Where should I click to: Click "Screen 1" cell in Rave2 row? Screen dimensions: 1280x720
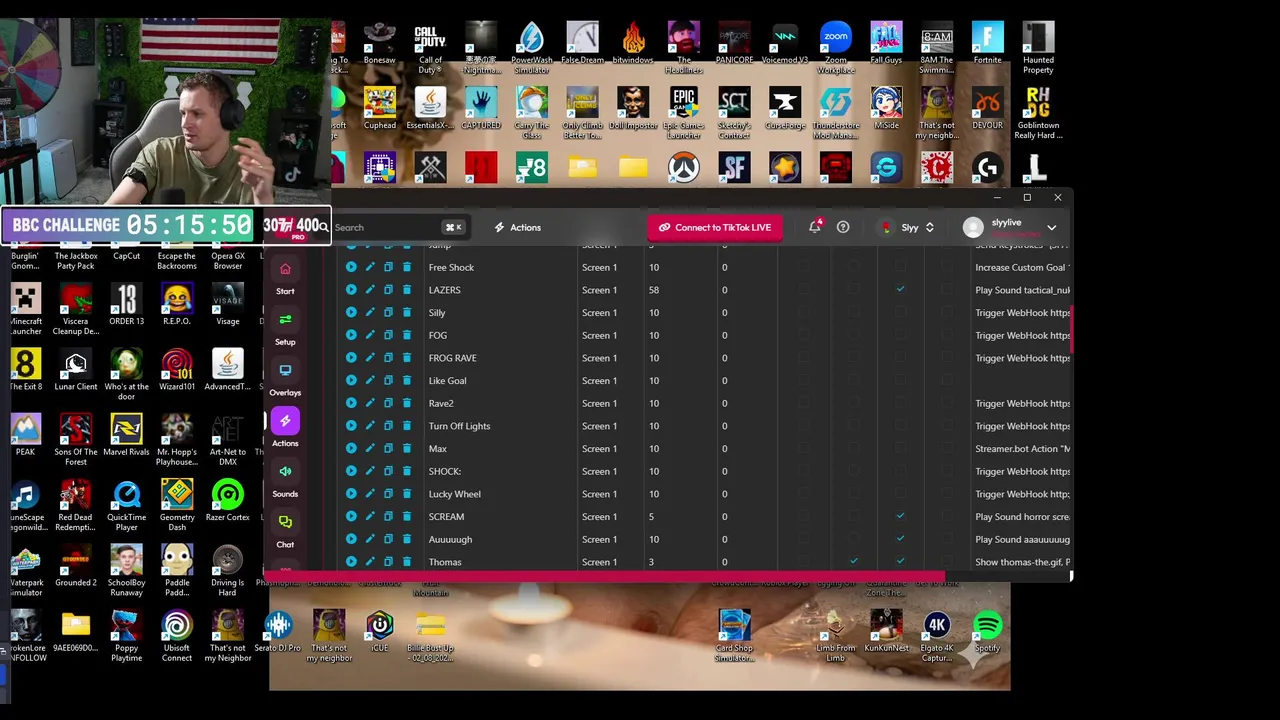(x=599, y=403)
